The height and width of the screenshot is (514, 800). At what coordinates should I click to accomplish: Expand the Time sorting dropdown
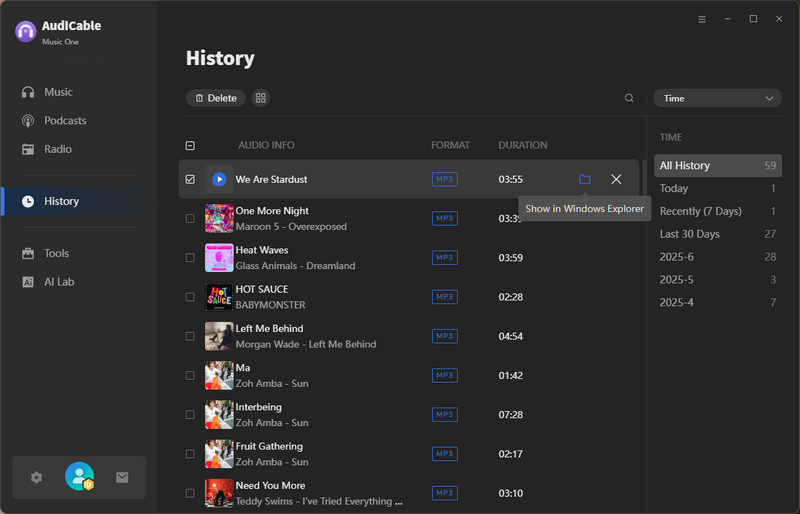tap(717, 98)
